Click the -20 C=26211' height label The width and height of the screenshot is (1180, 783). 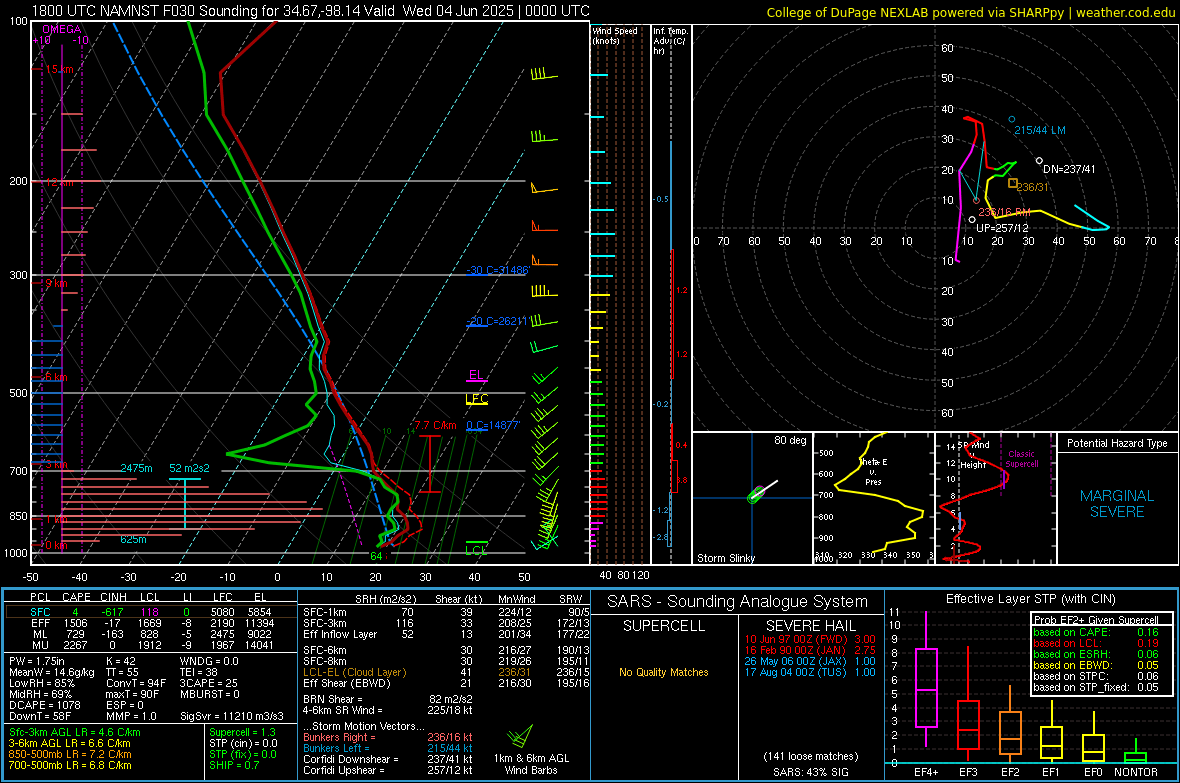tap(497, 321)
